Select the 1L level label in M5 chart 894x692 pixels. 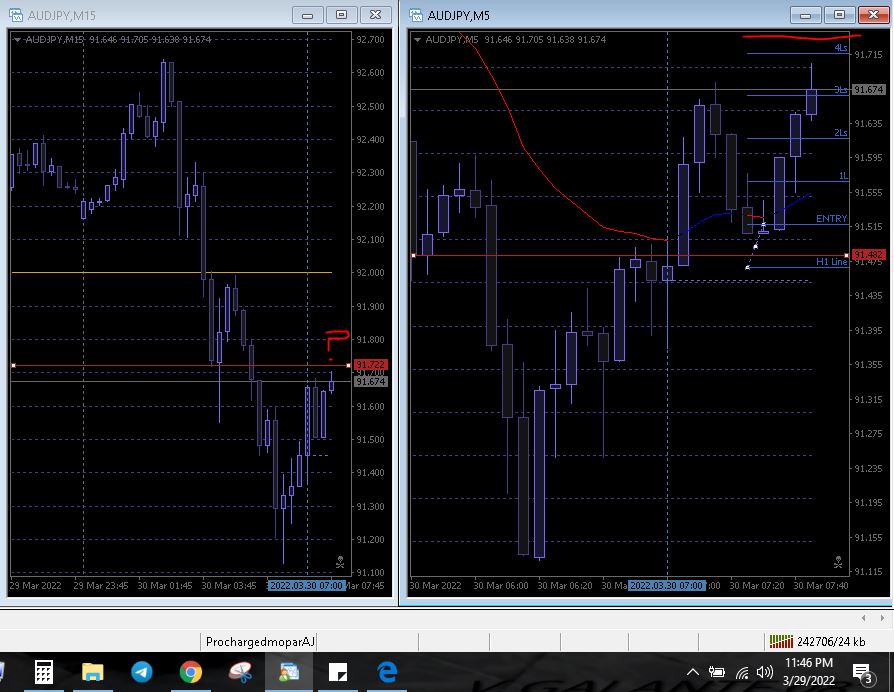point(843,176)
